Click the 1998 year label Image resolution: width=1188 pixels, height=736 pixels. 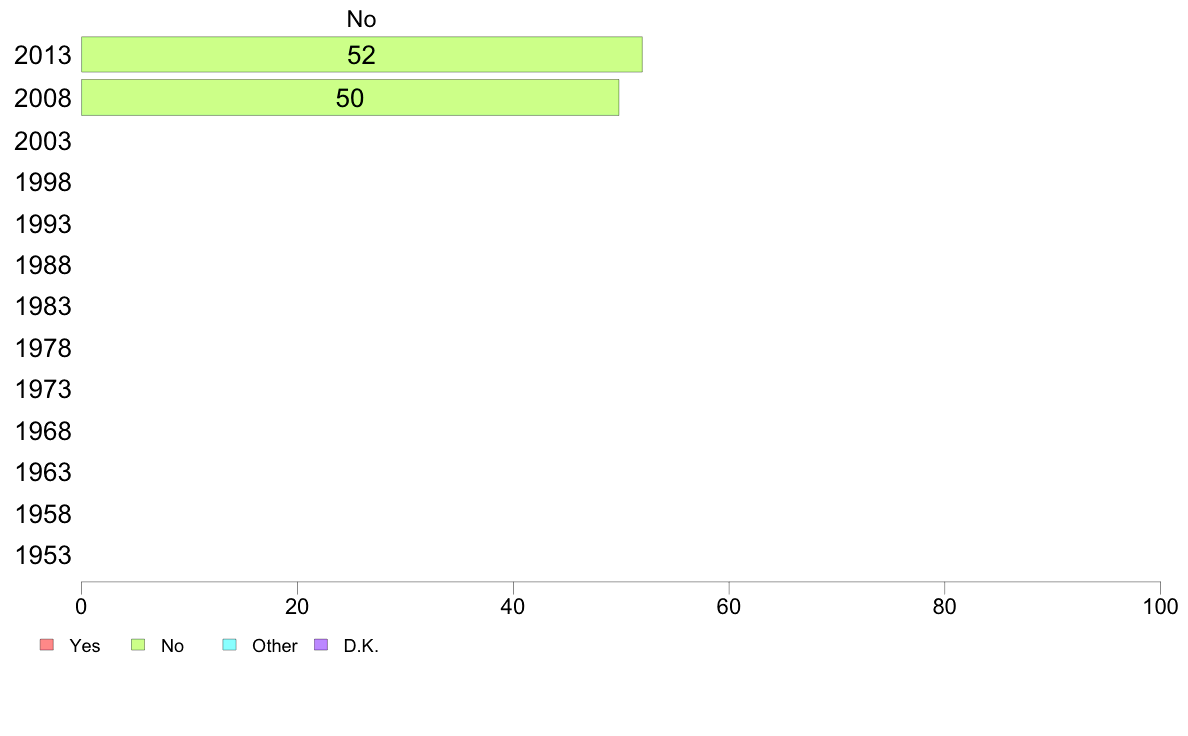[42, 183]
